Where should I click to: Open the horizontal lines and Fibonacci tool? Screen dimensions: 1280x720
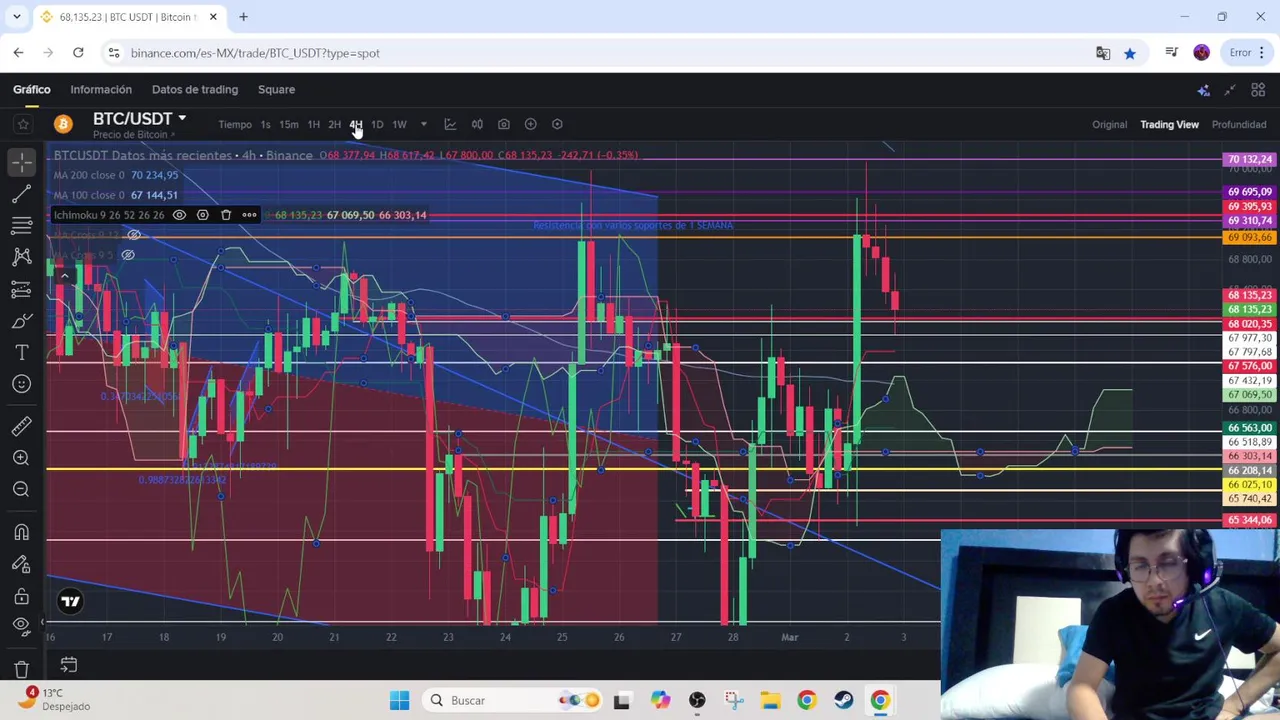[x=22, y=224]
